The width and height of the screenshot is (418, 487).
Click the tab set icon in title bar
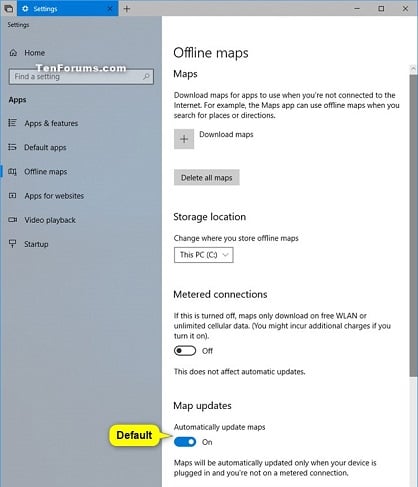pos(8,9)
